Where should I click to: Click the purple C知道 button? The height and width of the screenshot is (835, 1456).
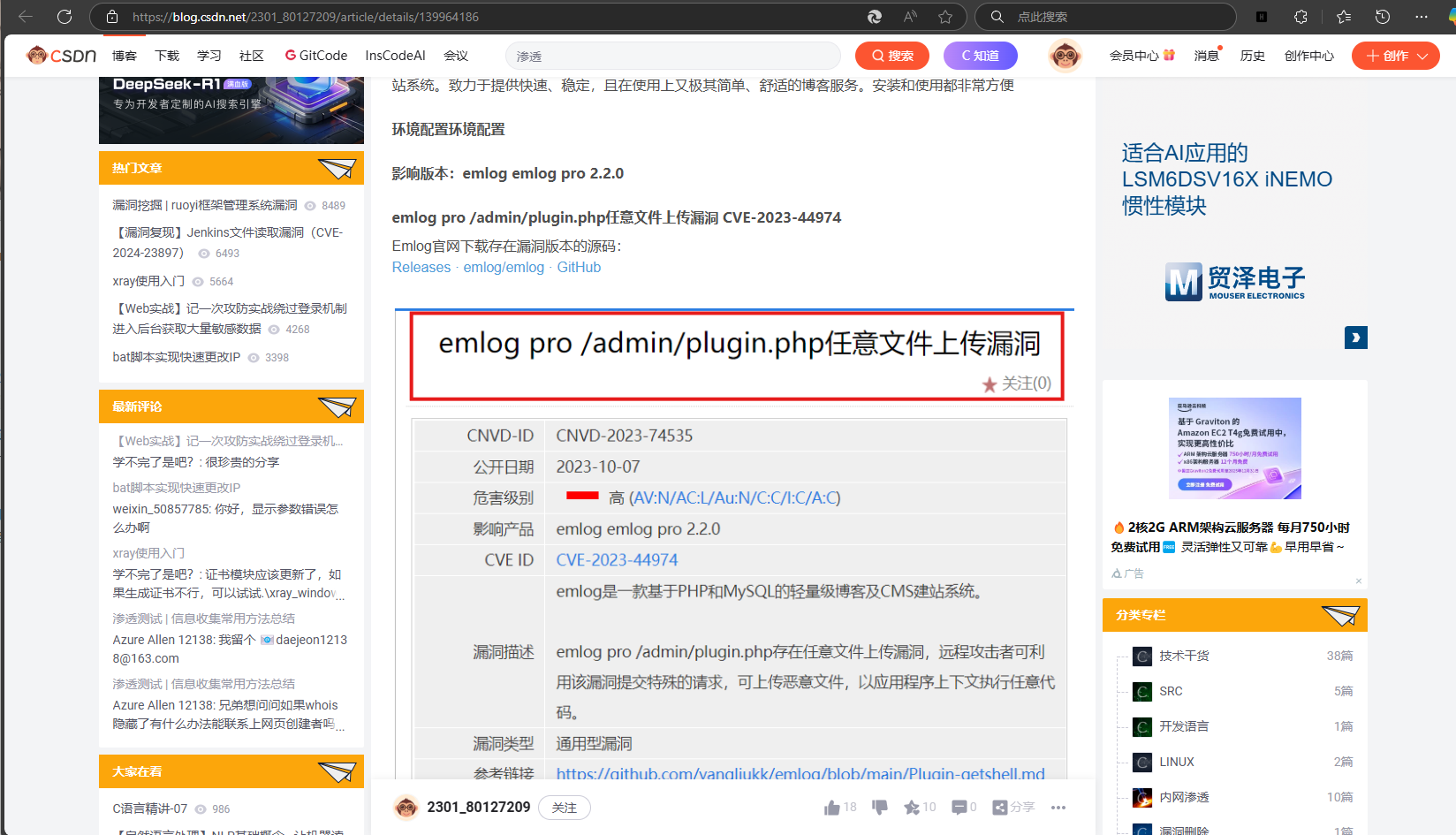[x=981, y=56]
